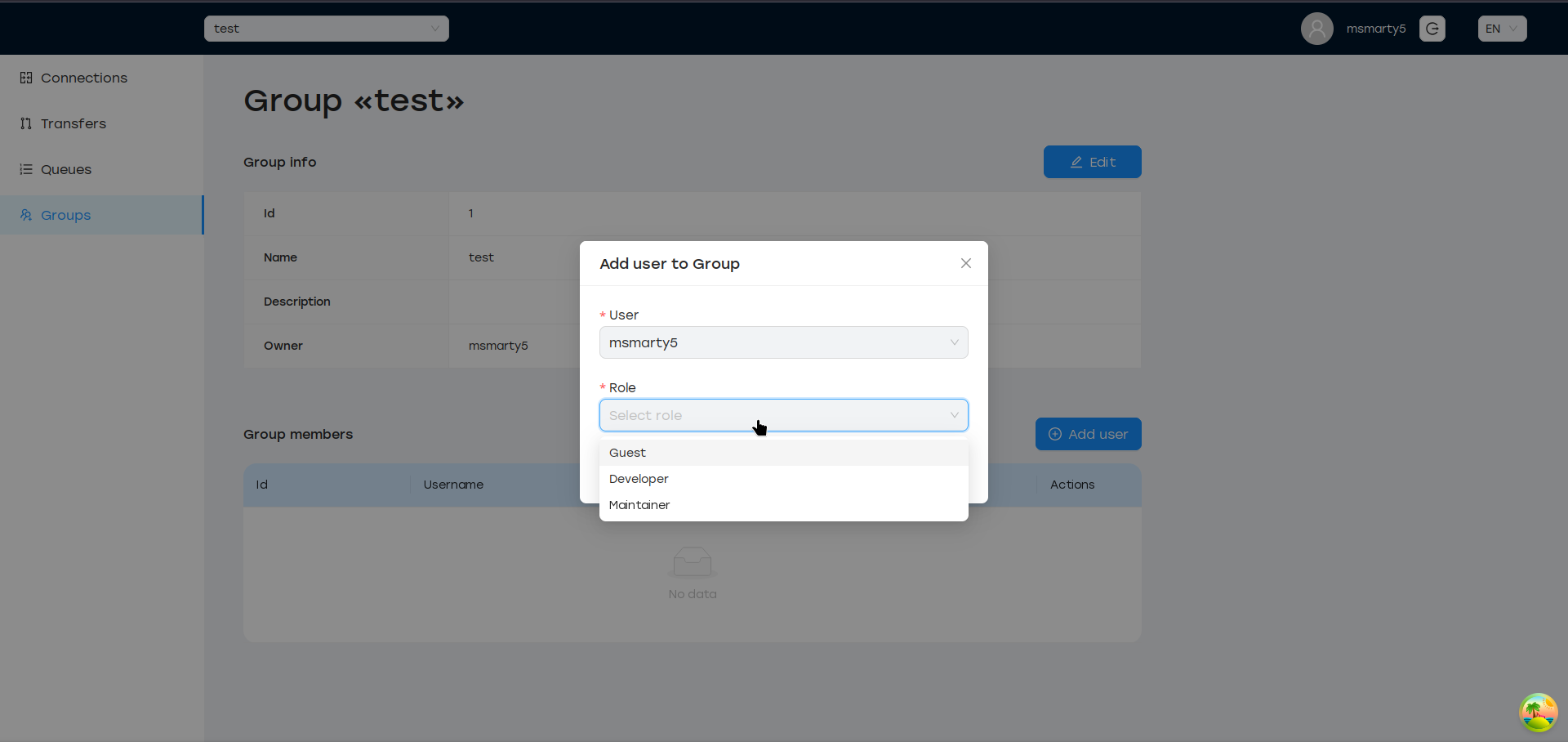Click the msmarty5 username in header
1568x742 pixels.
[1375, 29]
